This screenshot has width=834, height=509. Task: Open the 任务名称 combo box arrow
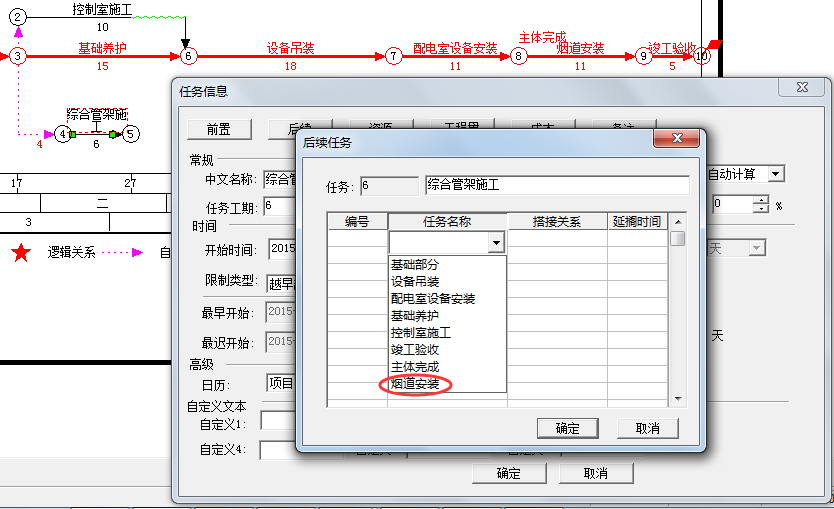pos(496,243)
